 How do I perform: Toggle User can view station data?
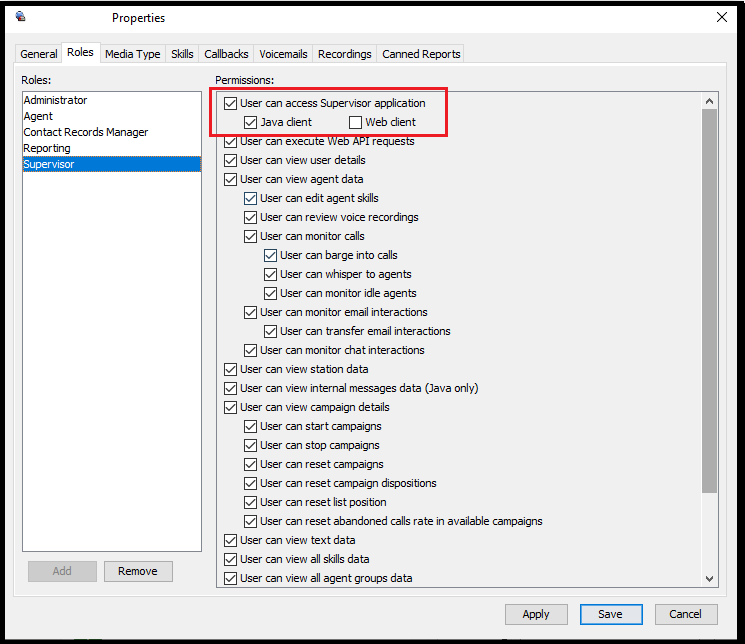tap(230, 369)
